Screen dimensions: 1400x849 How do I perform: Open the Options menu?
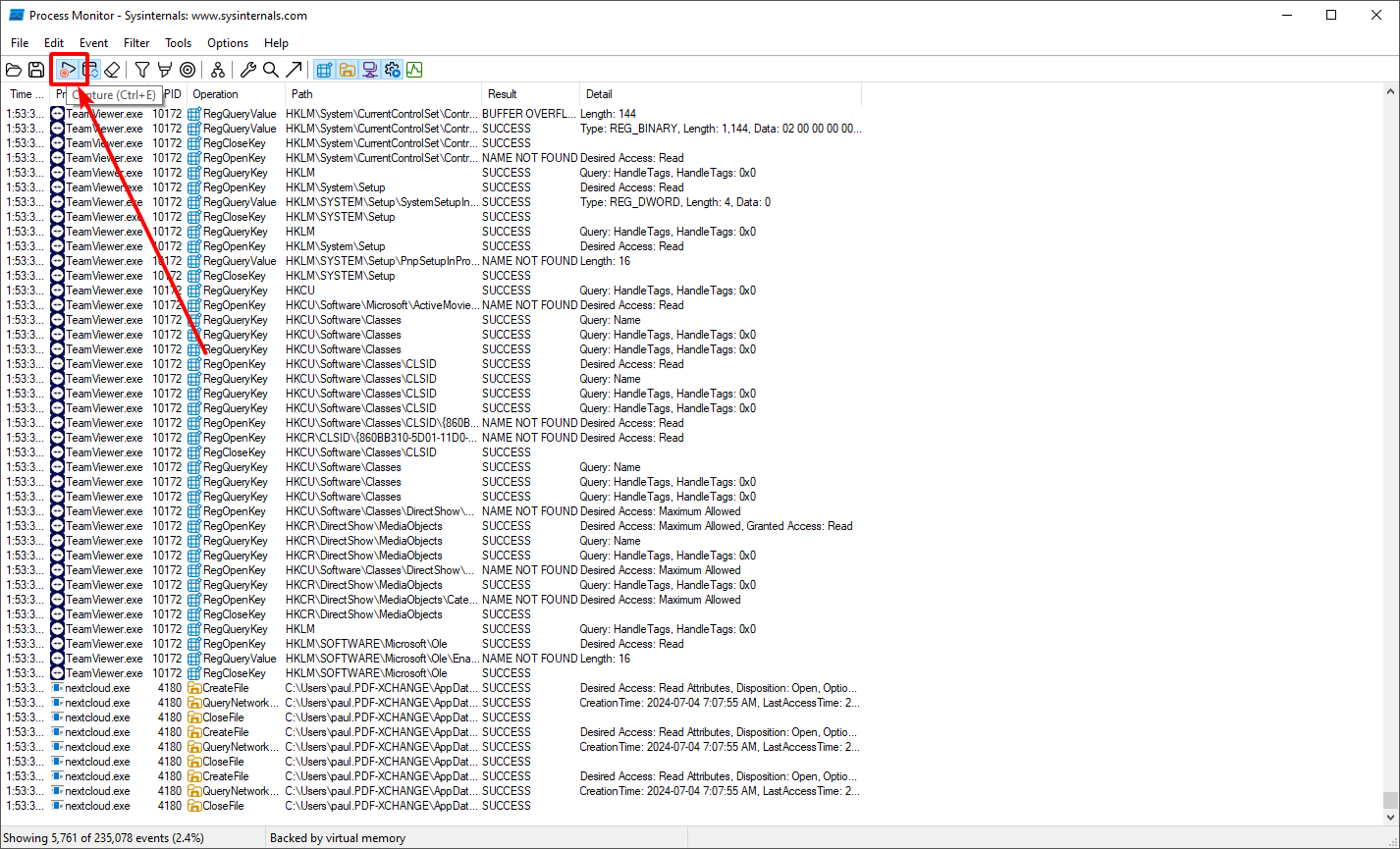[227, 42]
